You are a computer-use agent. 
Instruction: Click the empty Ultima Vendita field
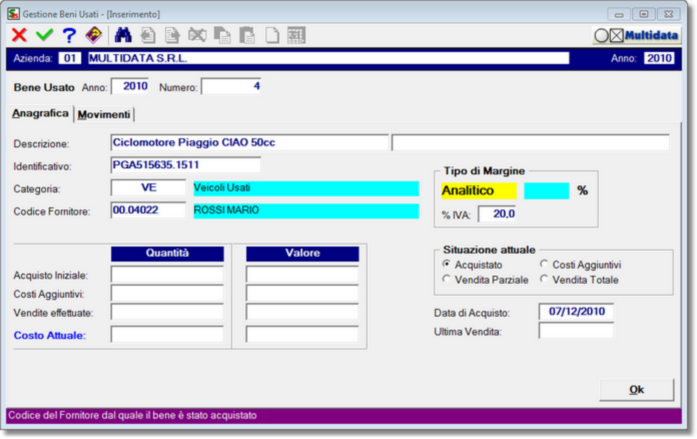tap(576, 331)
